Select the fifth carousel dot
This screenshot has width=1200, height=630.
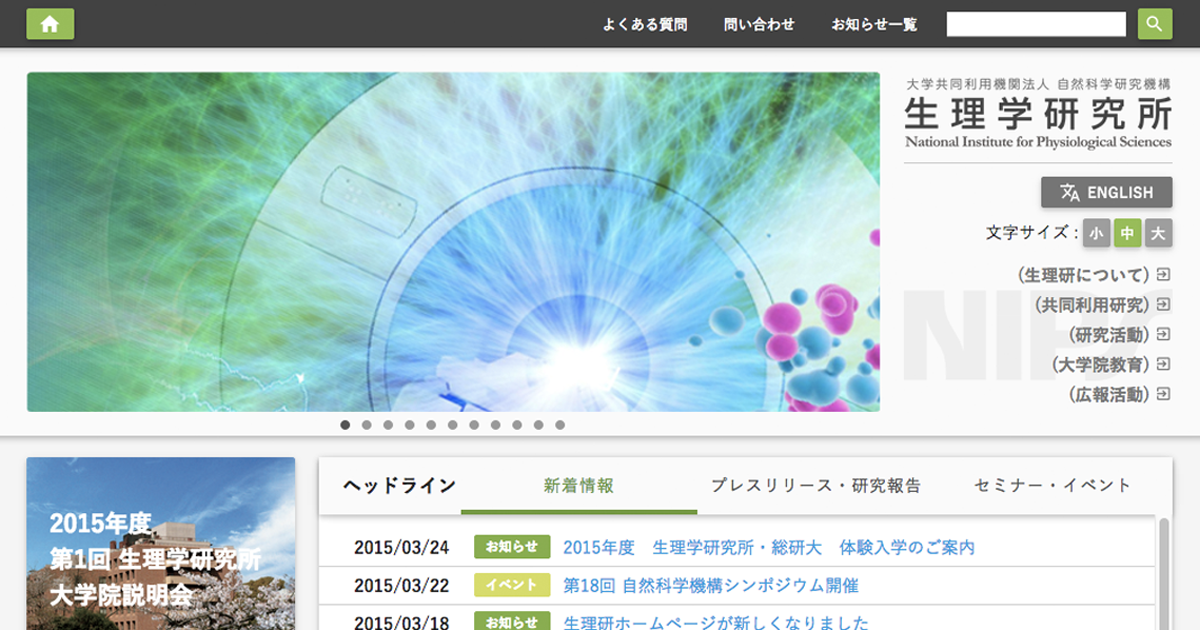click(431, 425)
